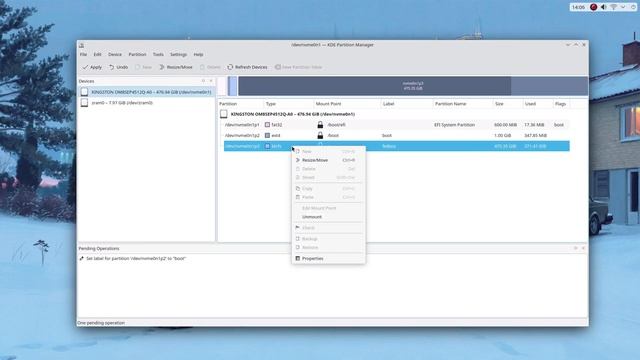Click lock icon on /boot/efi row

320,124
